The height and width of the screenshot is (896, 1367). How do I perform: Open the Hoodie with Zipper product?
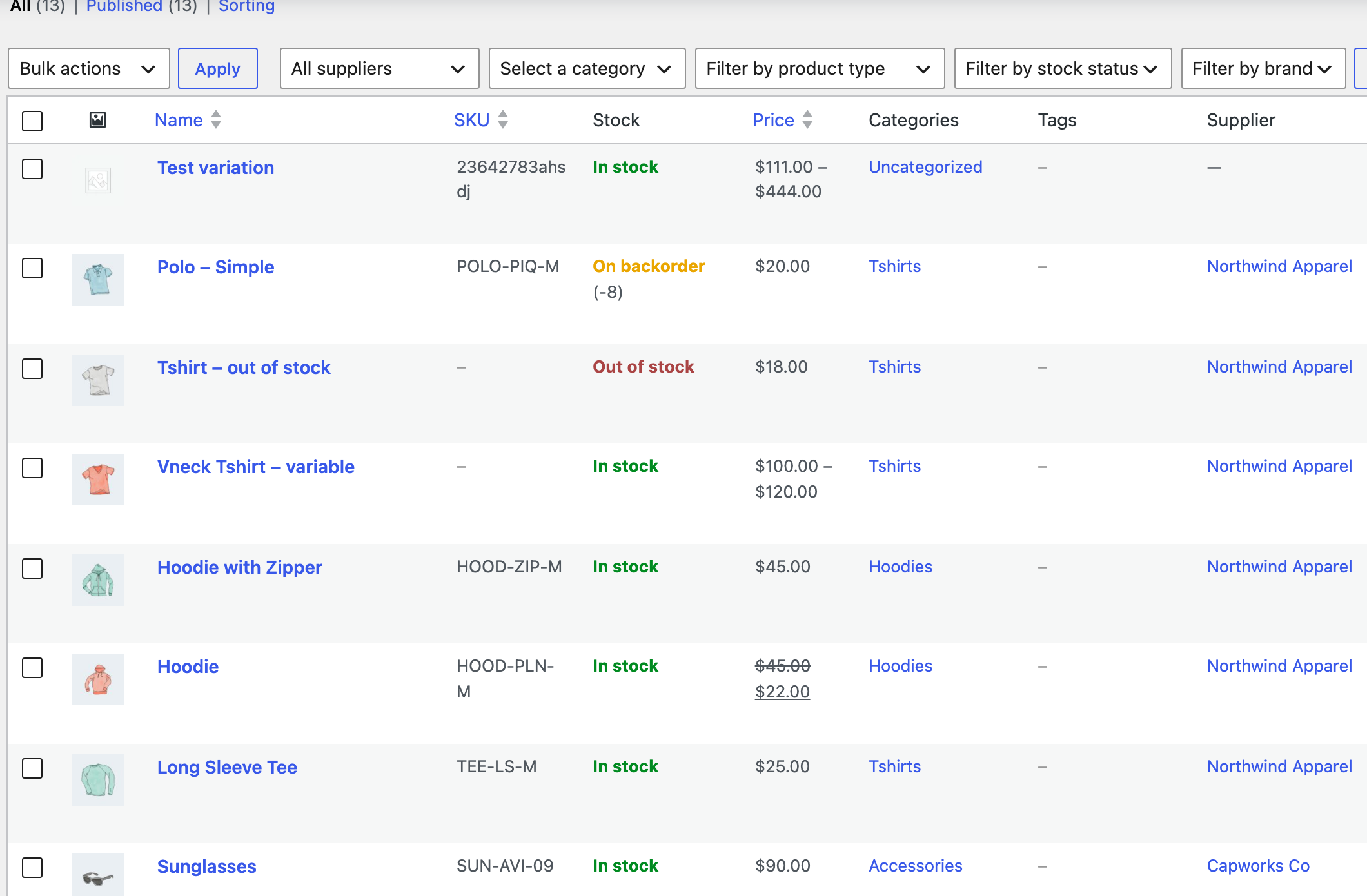click(240, 567)
